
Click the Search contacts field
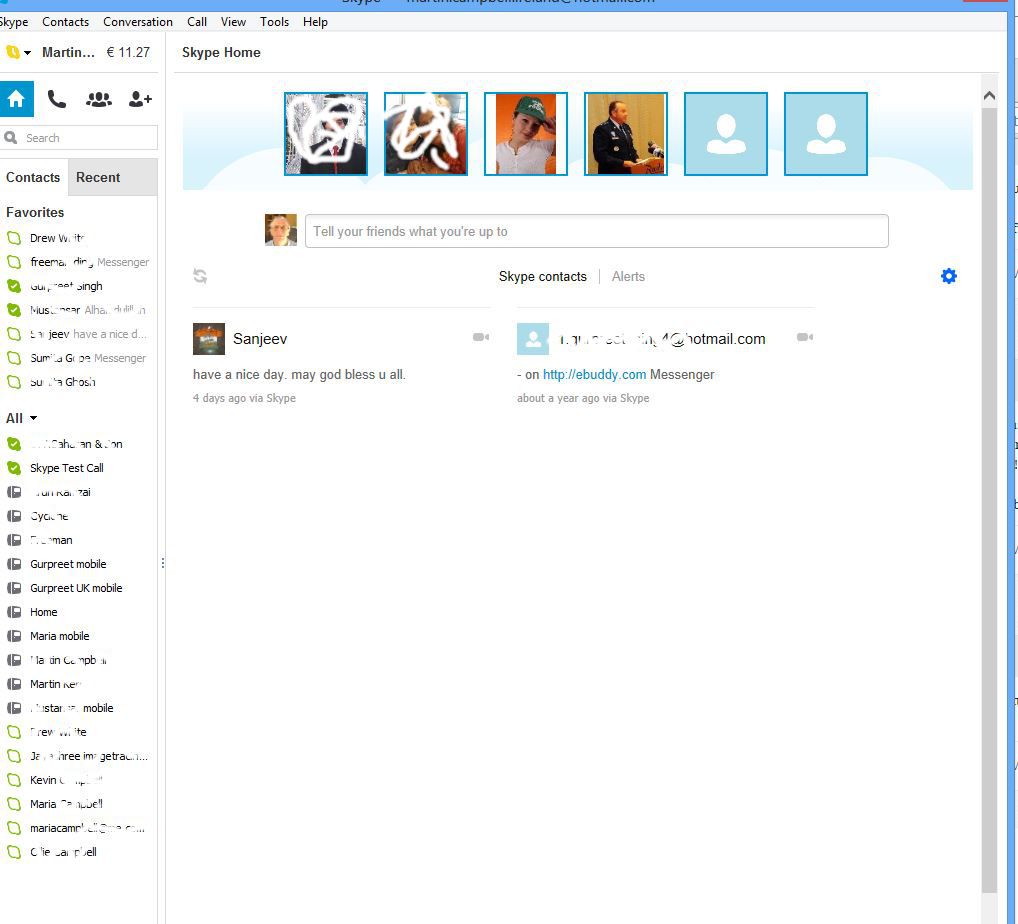tap(79, 138)
